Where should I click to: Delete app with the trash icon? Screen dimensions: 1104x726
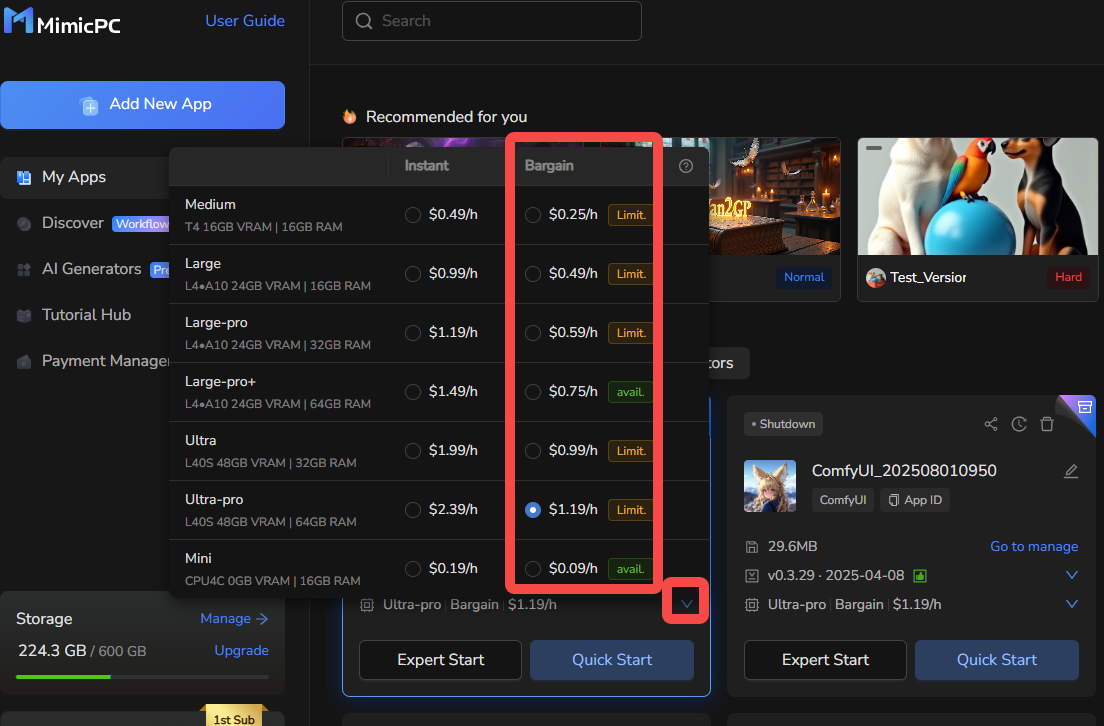pos(1047,424)
